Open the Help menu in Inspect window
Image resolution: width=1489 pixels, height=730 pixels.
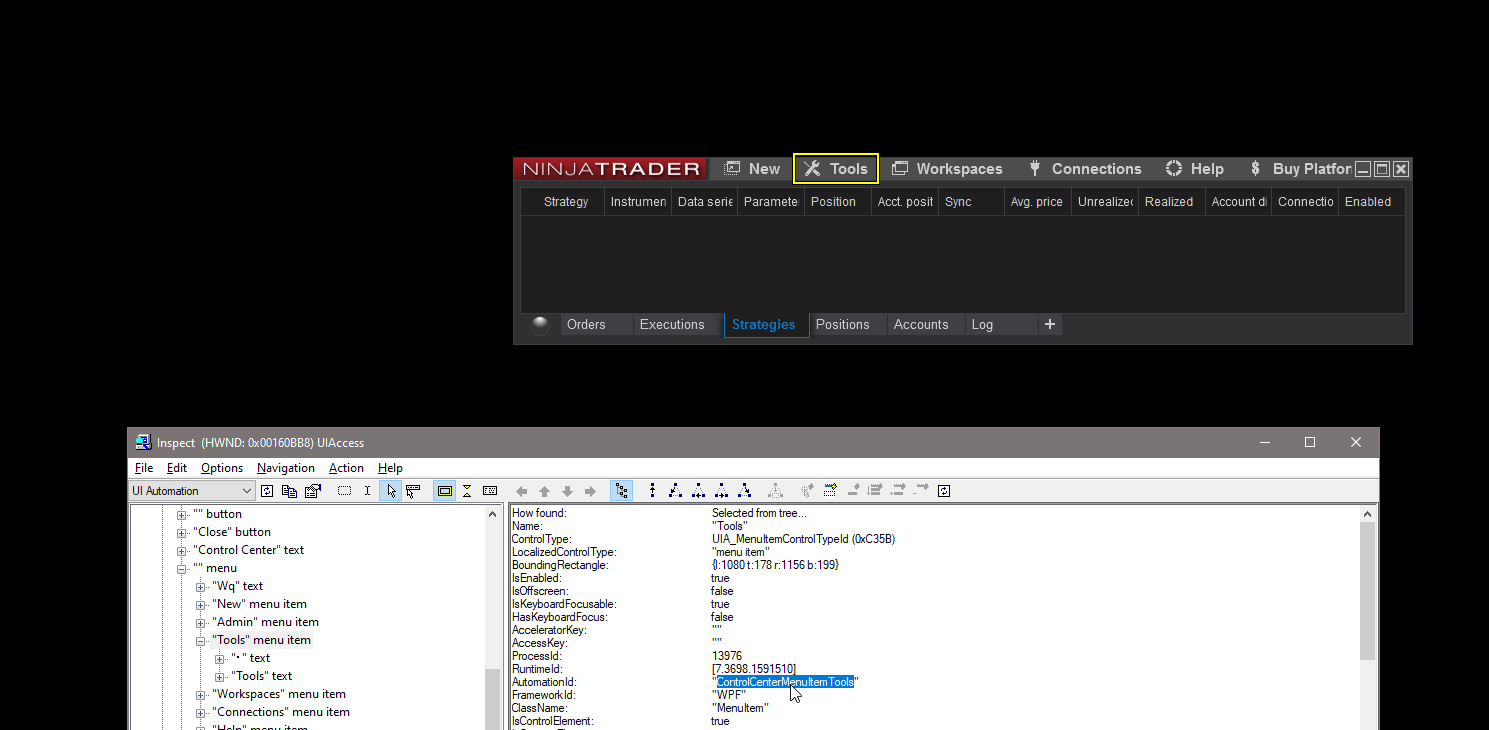[x=390, y=468]
